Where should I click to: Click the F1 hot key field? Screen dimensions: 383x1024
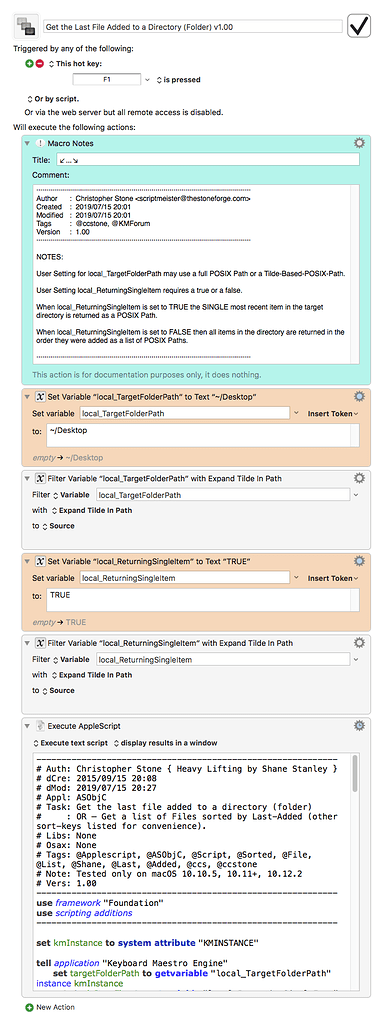[107, 80]
